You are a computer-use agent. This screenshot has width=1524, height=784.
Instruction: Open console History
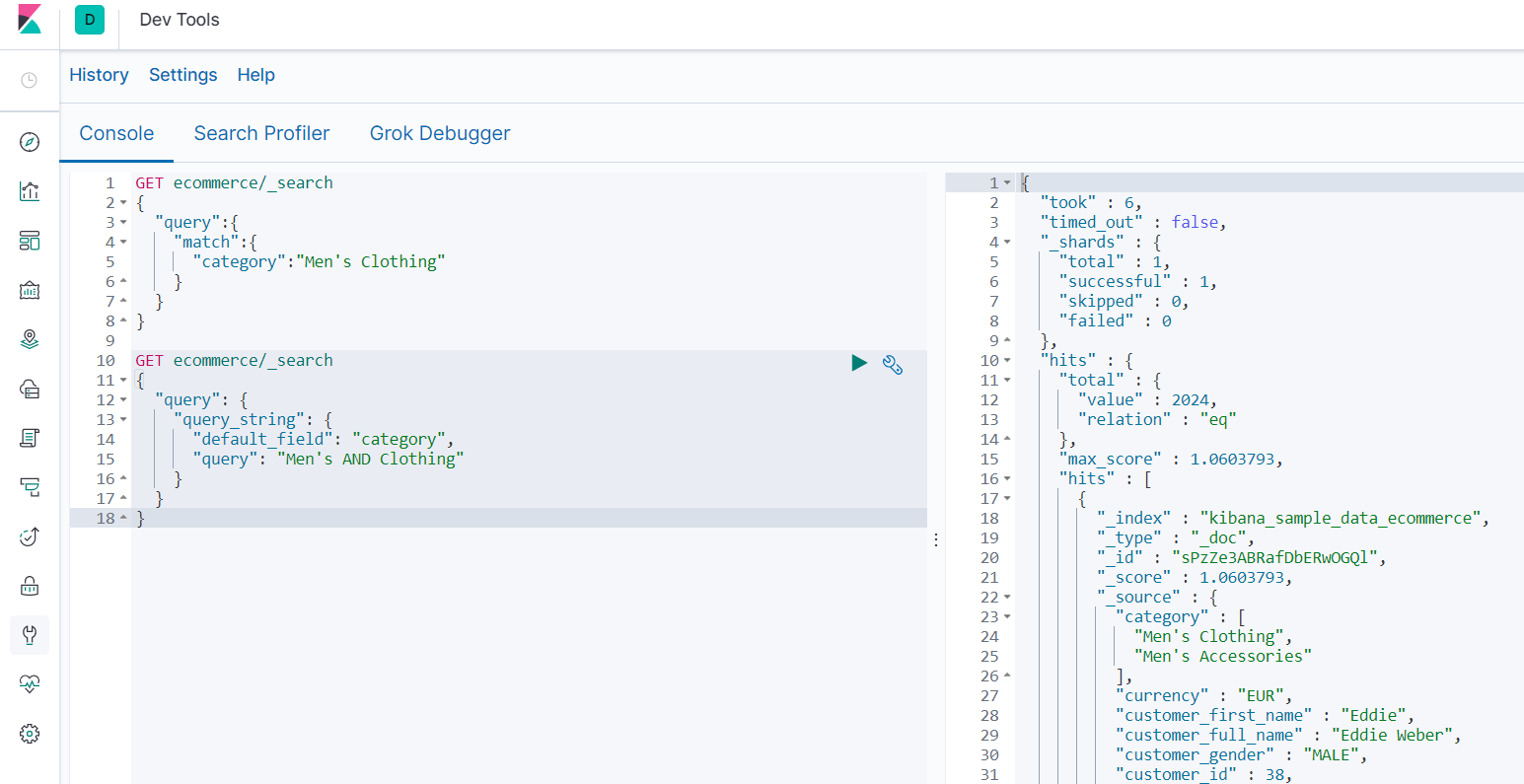click(x=99, y=75)
